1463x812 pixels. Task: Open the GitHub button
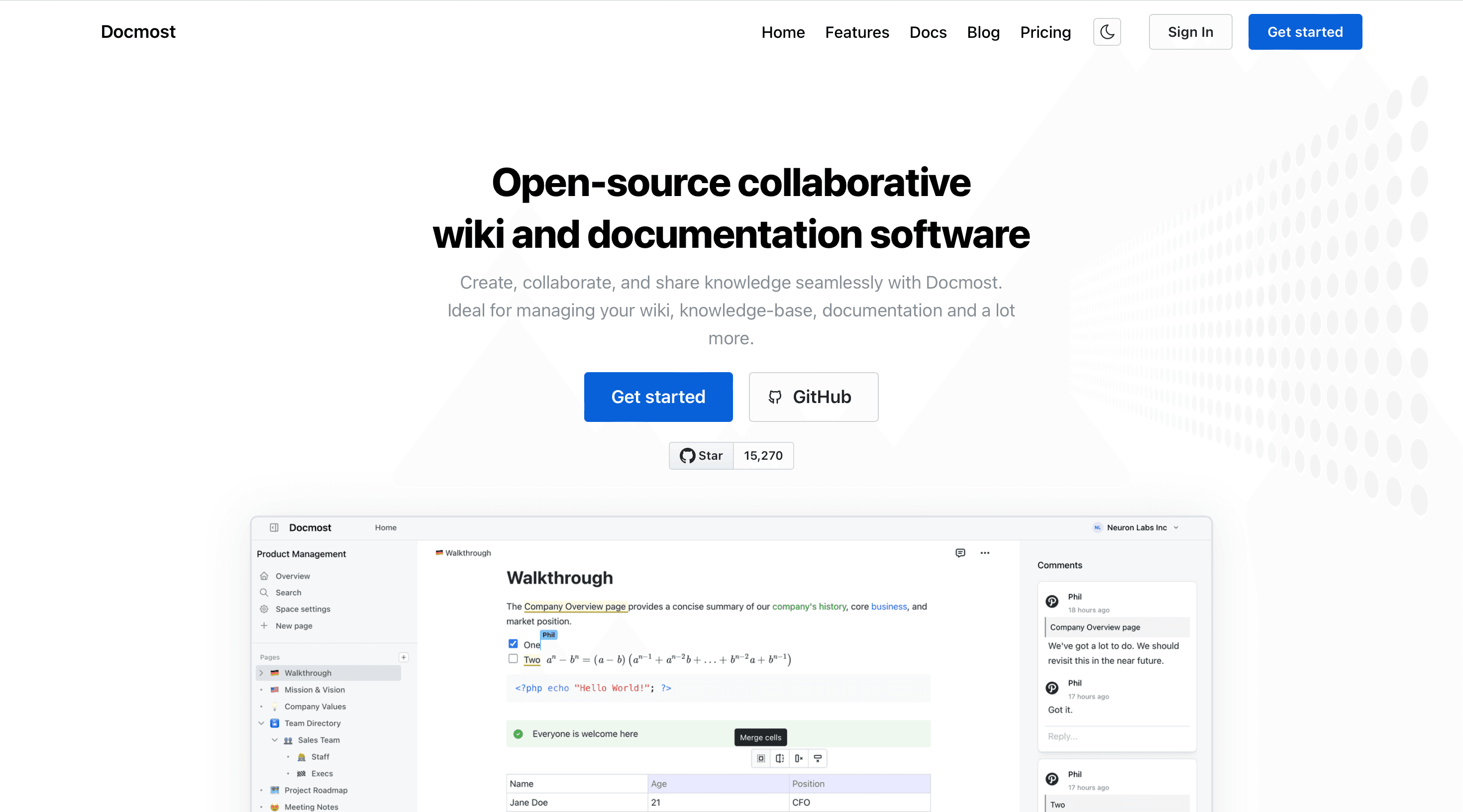813,397
